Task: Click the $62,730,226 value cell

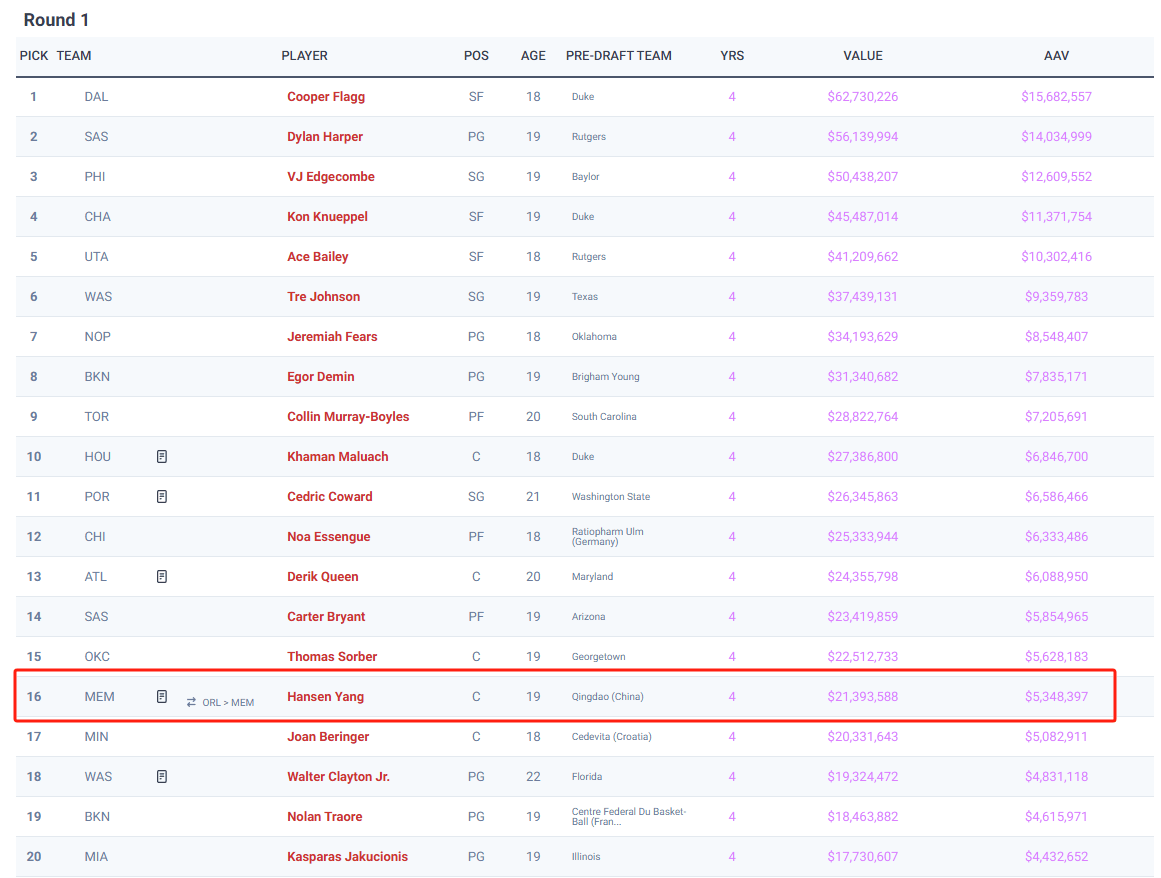Action: click(863, 97)
